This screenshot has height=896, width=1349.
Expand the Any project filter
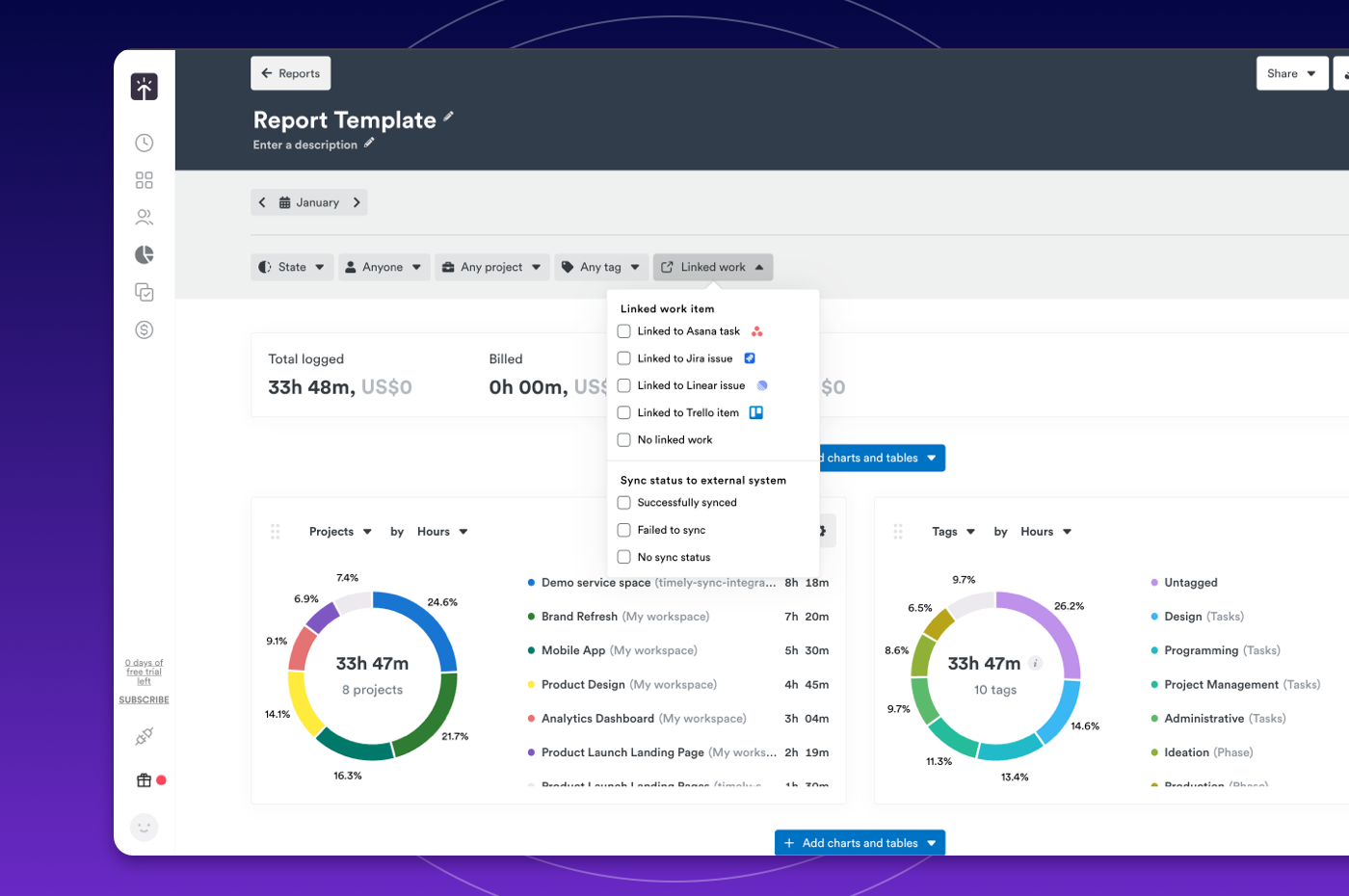pos(491,267)
